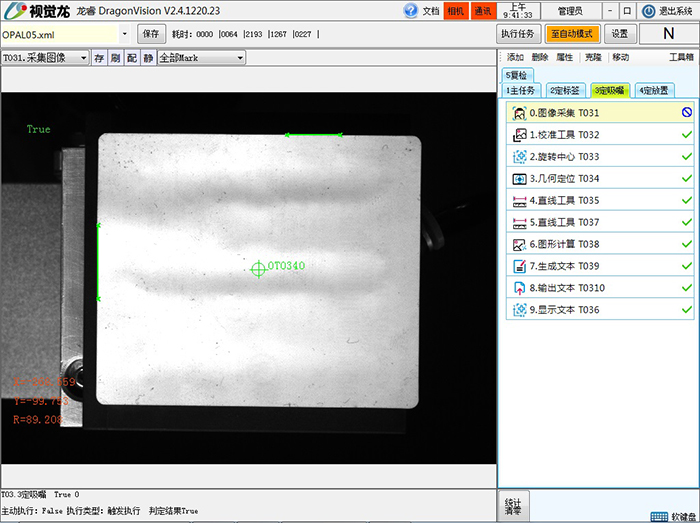
Task: Open the 全部Mark dropdown list
Action: coord(240,58)
